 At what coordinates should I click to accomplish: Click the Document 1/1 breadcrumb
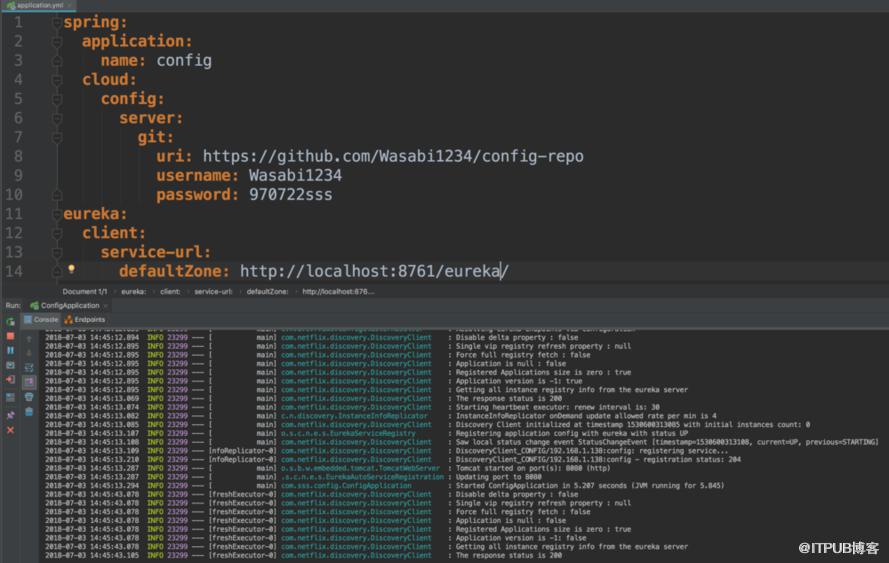(x=84, y=291)
